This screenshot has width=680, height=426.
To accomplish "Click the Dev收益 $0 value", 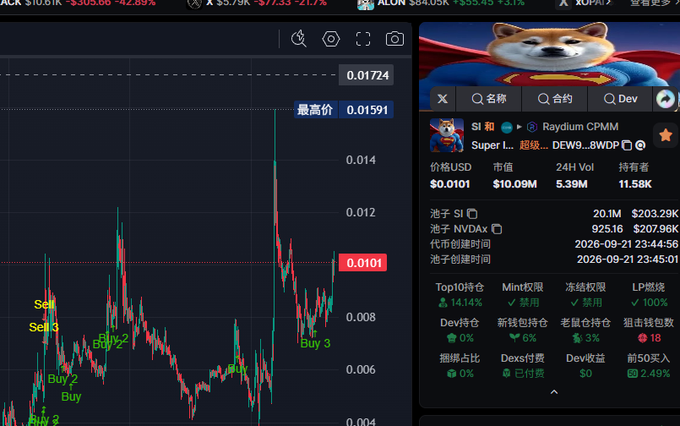I will pyautogui.click(x=585, y=374).
